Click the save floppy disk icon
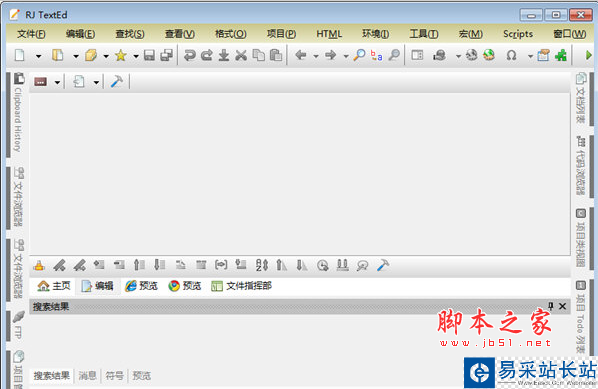 click(x=149, y=55)
